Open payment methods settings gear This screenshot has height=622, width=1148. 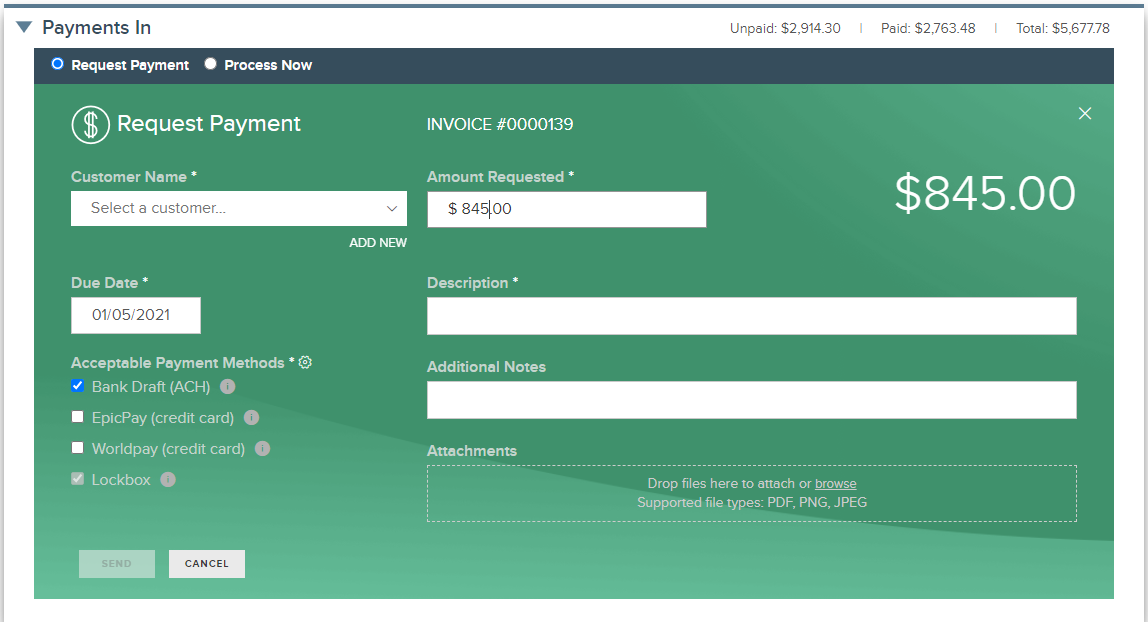[305, 362]
